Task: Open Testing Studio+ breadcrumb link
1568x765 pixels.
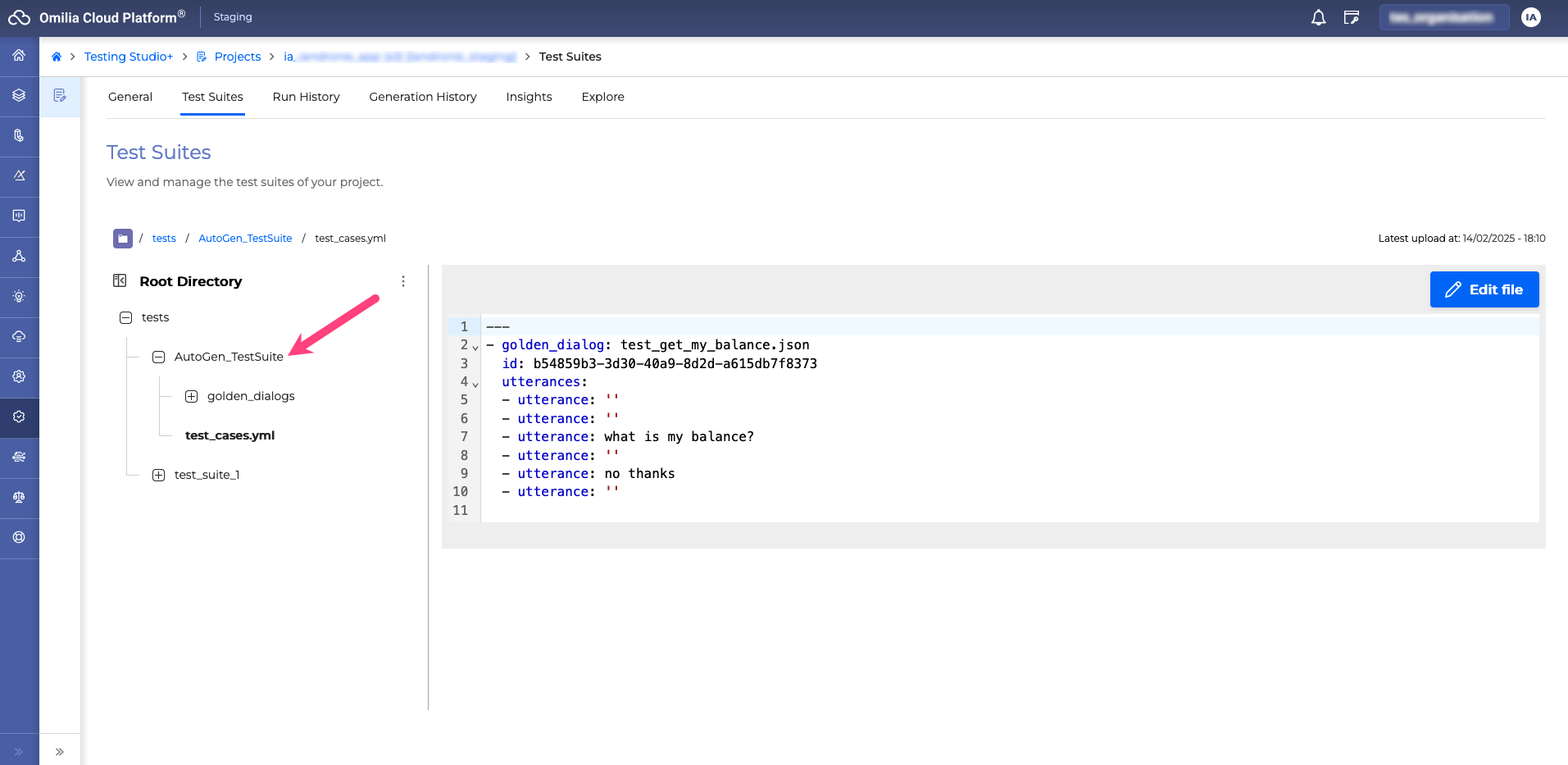Action: pos(129,57)
